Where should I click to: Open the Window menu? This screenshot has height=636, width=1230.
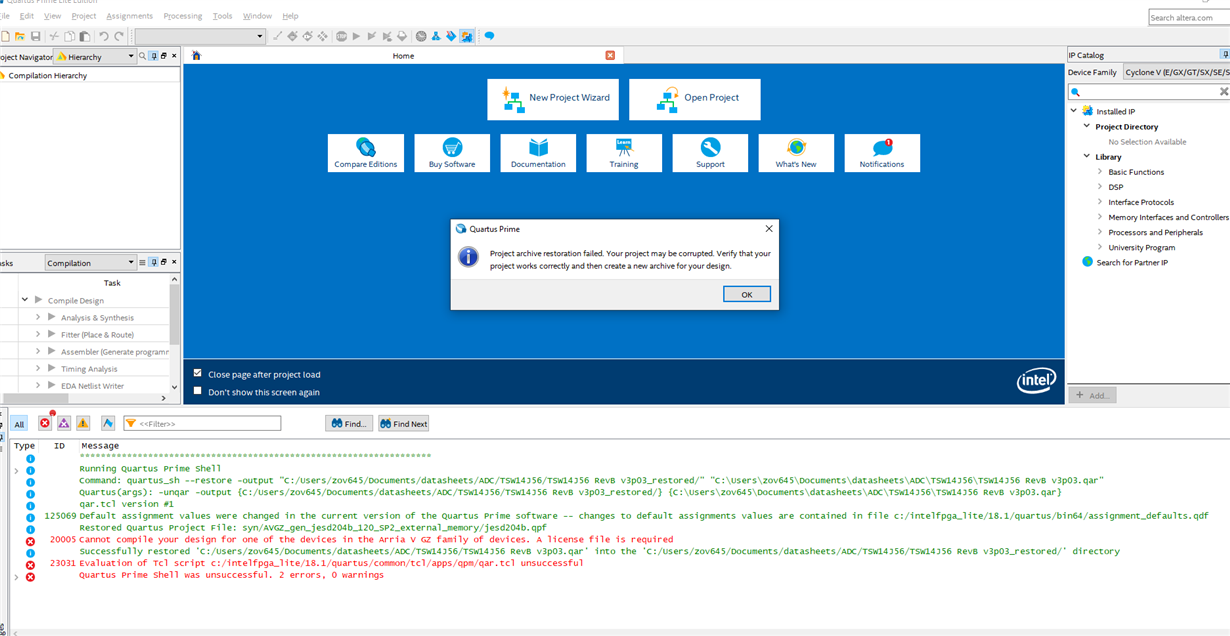(x=257, y=16)
